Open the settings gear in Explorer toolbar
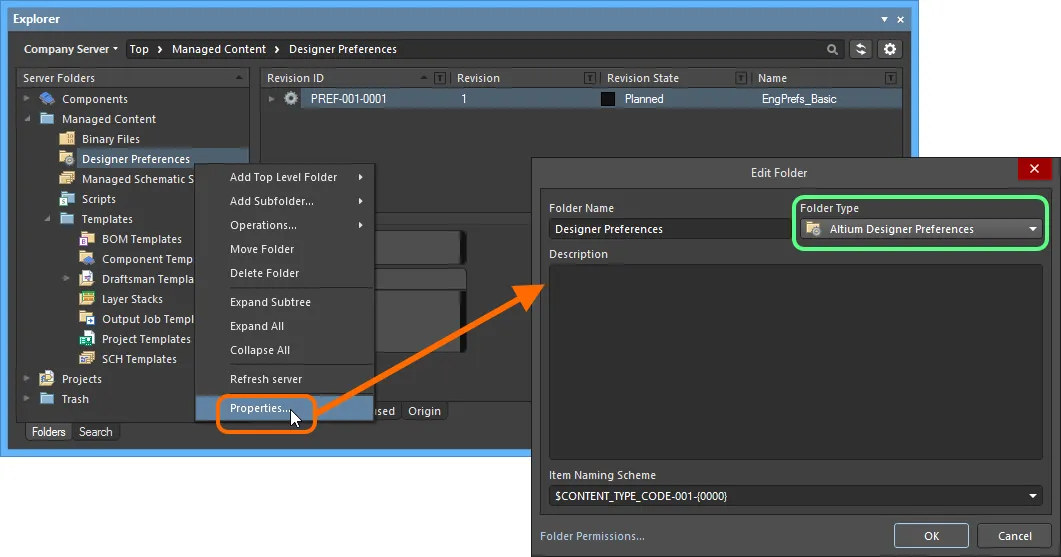 [x=890, y=49]
